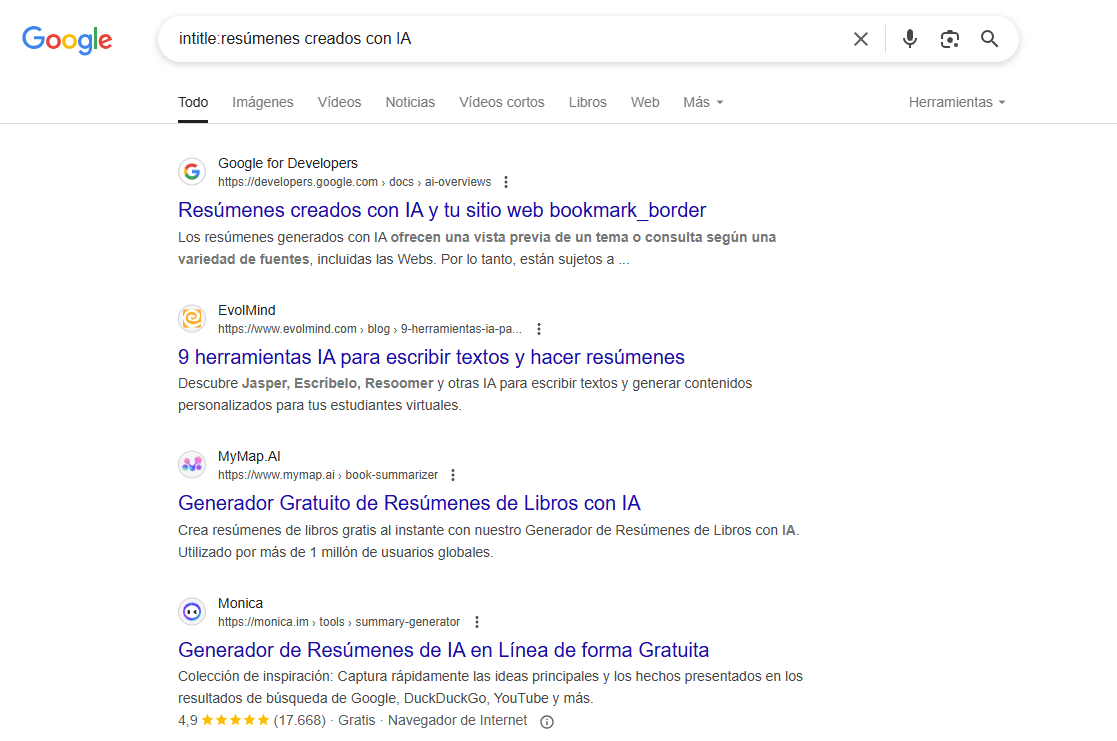Image resolution: width=1117 pixels, height=741 pixels.
Task: Click the Google for Developers favicon
Action: [x=192, y=172]
